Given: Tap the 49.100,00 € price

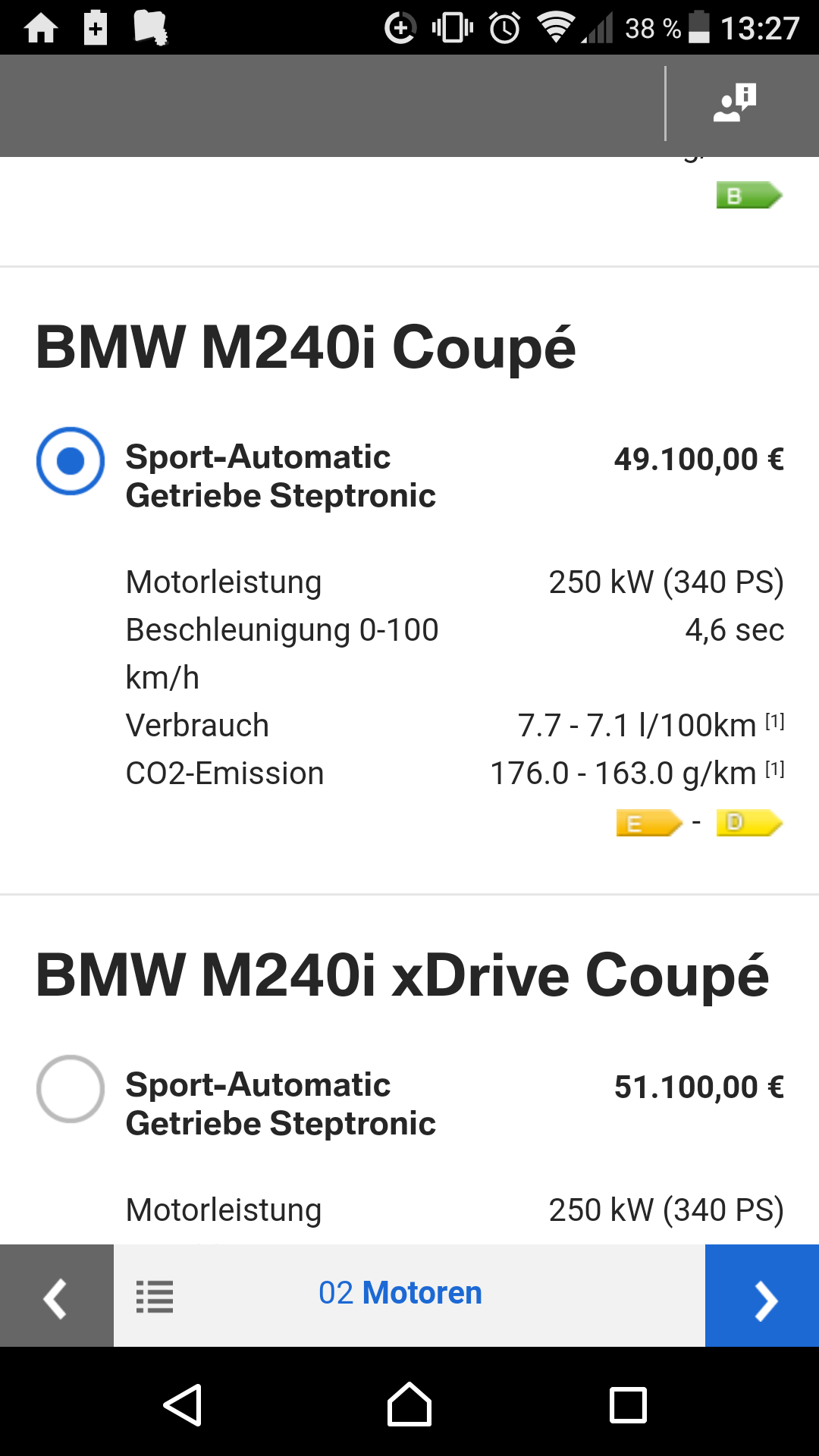Looking at the screenshot, I should [698, 460].
